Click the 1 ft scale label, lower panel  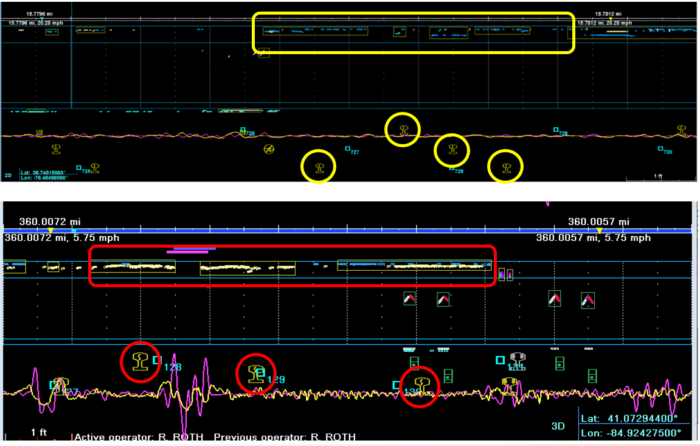click(x=39, y=432)
